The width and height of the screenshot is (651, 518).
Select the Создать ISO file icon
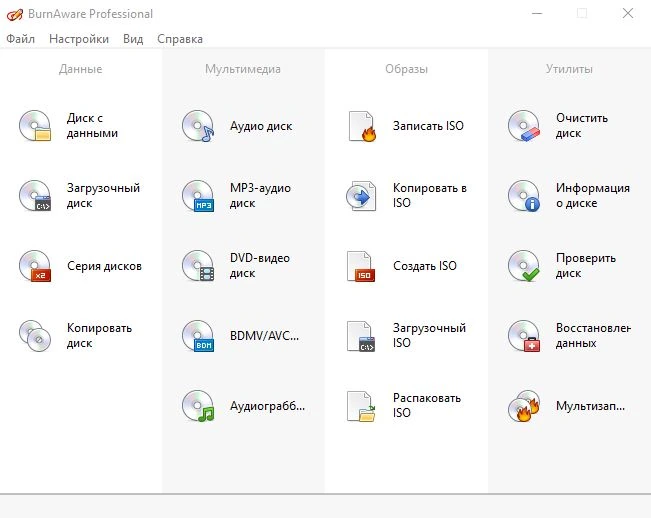tap(361, 266)
